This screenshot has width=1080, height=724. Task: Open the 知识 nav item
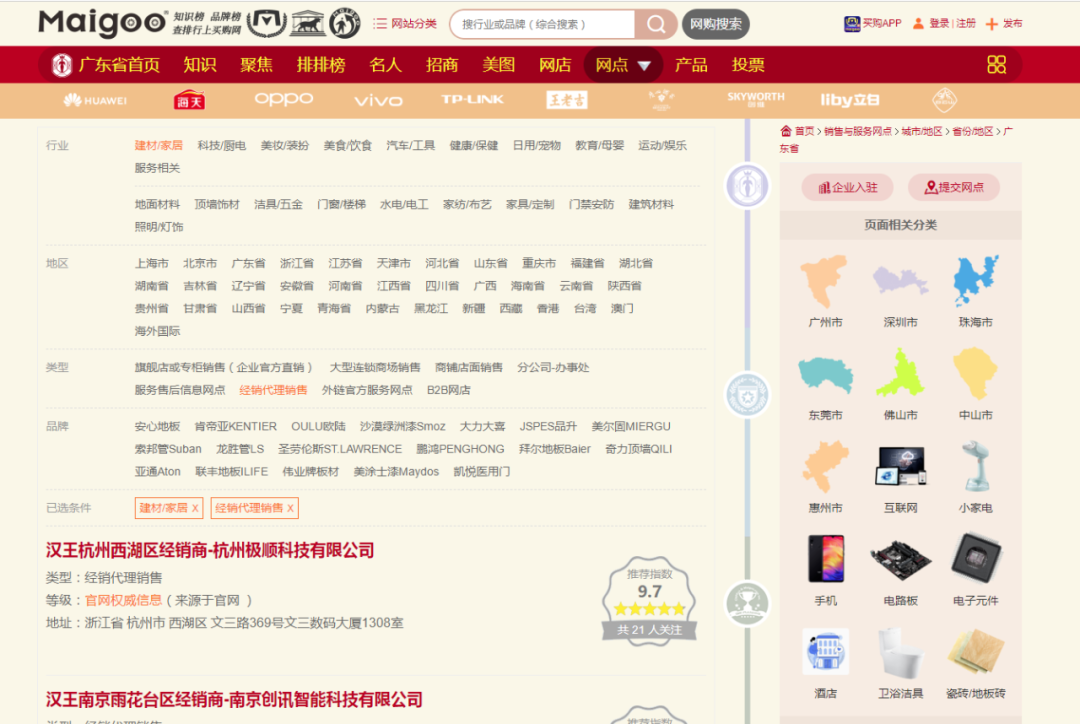tap(200, 65)
